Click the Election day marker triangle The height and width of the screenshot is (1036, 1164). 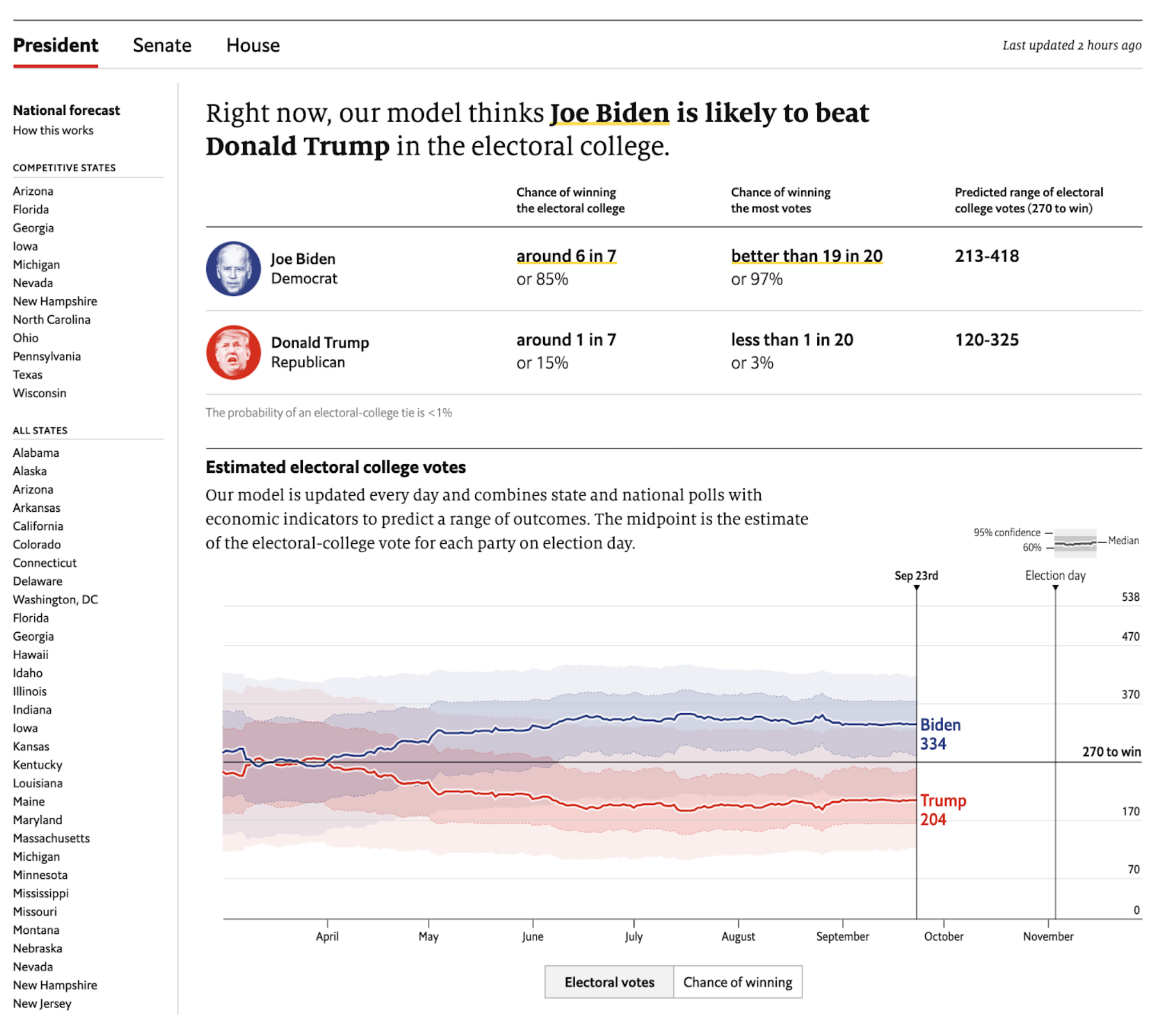point(1055,587)
